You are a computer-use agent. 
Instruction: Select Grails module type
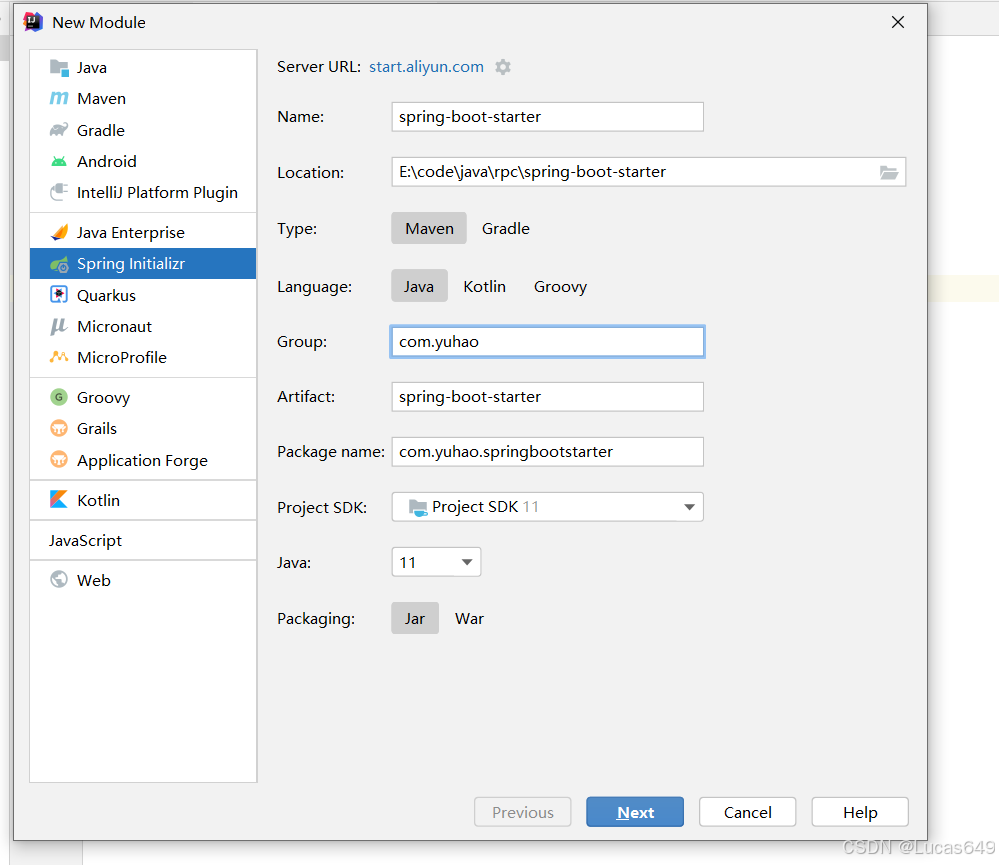click(143, 429)
